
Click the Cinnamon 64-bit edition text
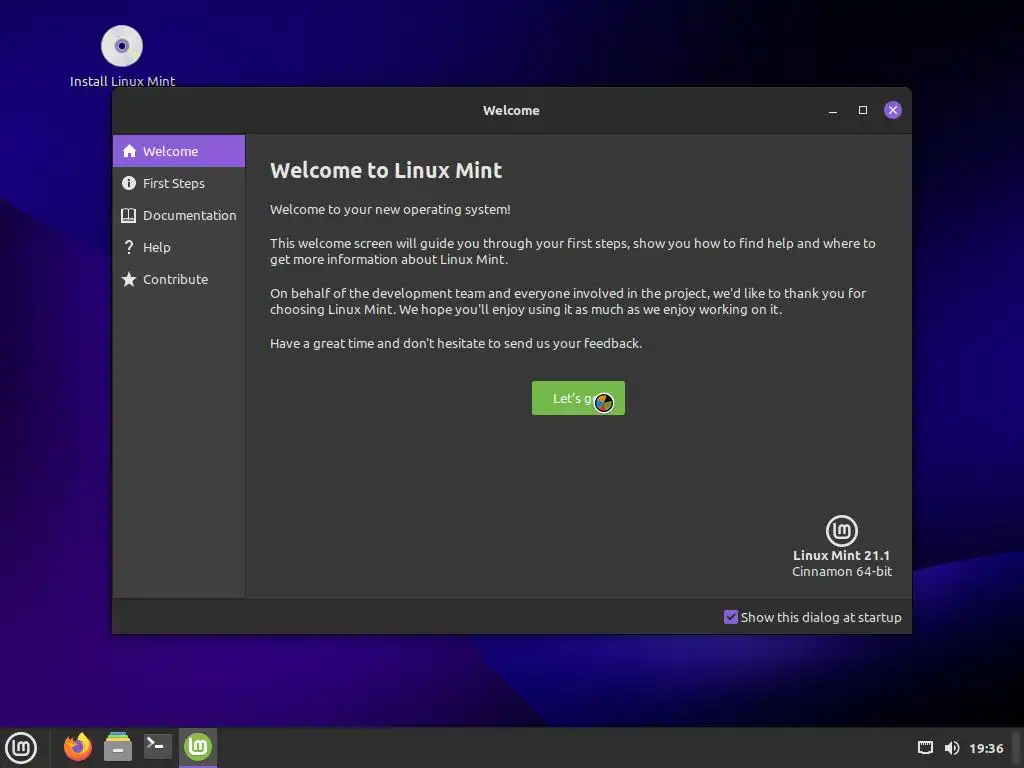[x=842, y=571]
